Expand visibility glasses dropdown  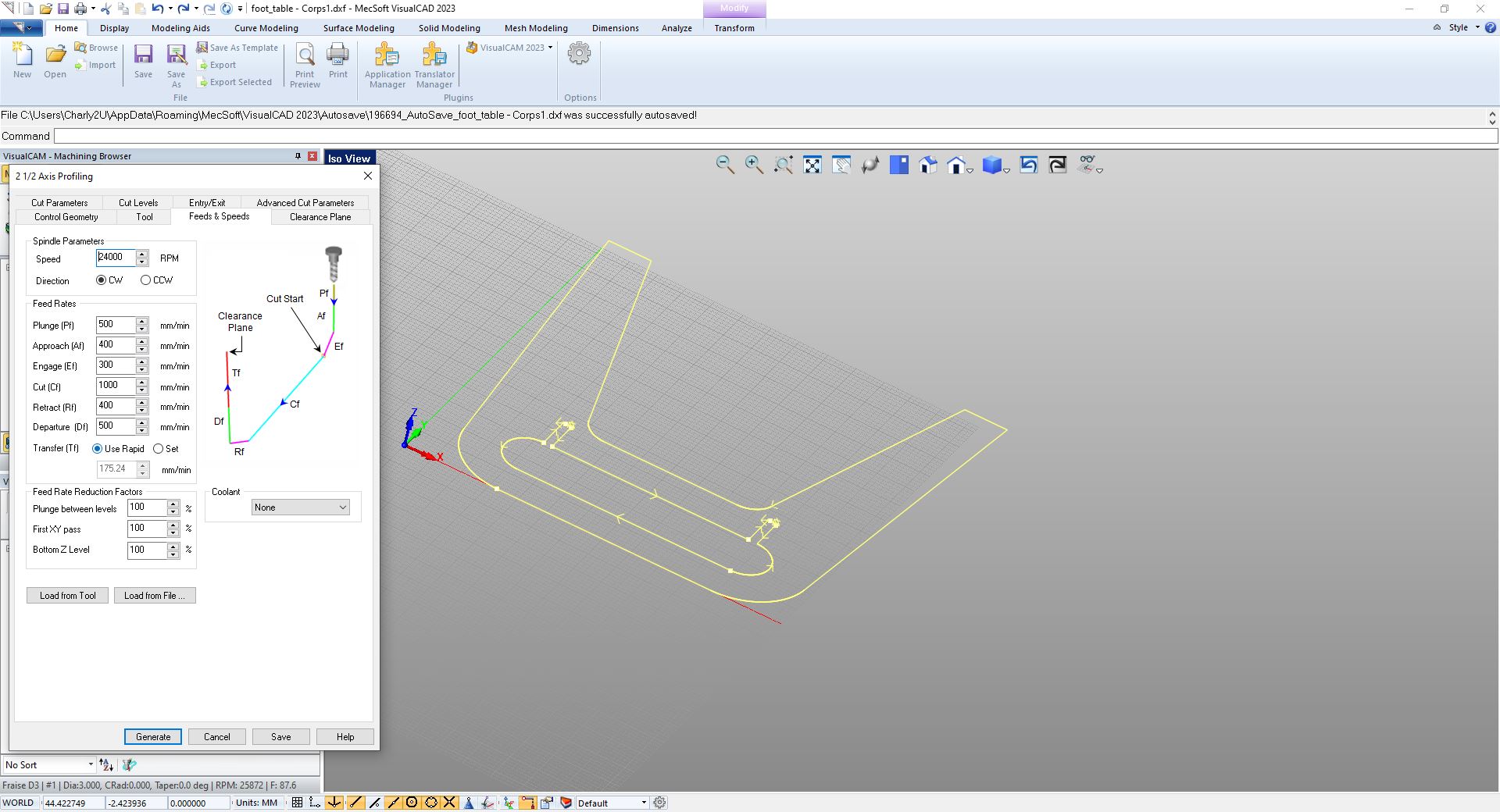(x=1099, y=169)
